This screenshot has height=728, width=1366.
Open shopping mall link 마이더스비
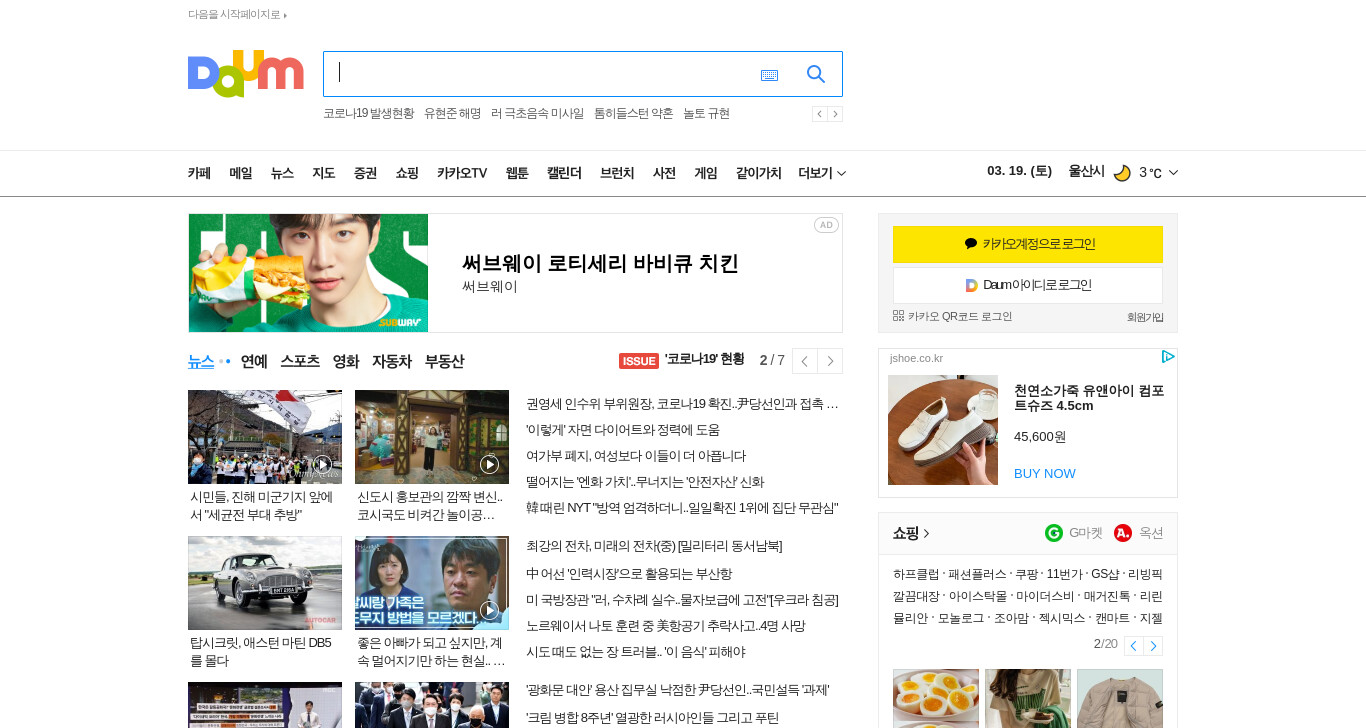tap(1045, 596)
